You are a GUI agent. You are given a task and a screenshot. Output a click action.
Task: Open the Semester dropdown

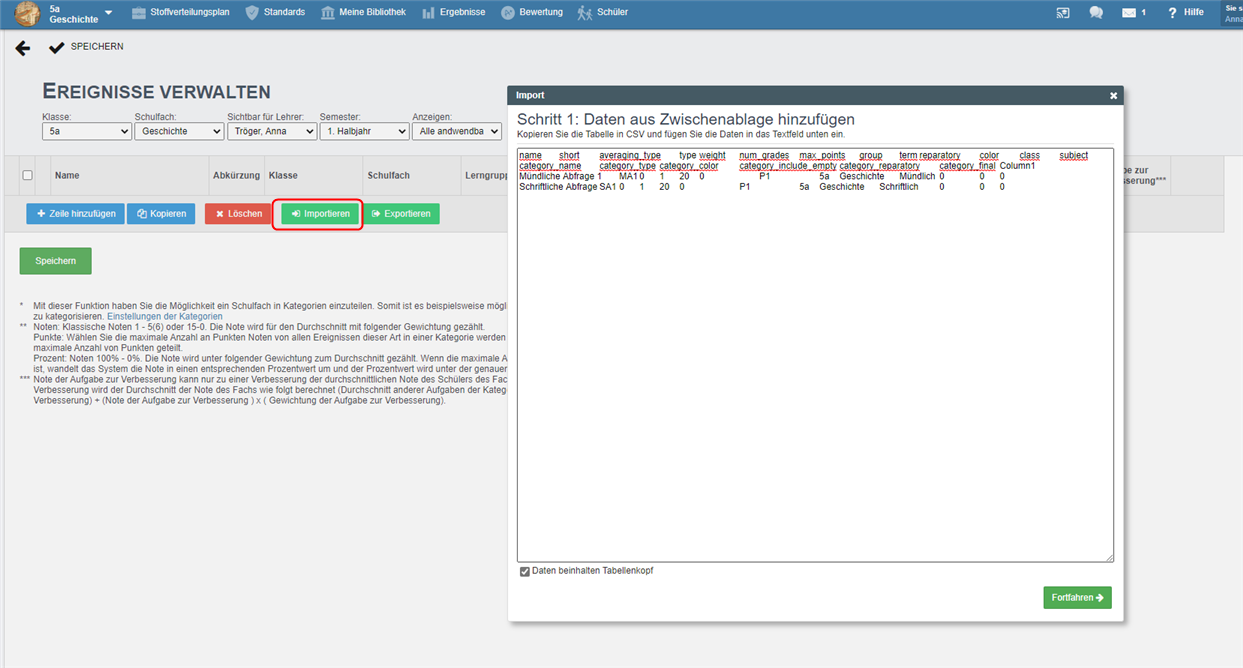[x=364, y=131]
